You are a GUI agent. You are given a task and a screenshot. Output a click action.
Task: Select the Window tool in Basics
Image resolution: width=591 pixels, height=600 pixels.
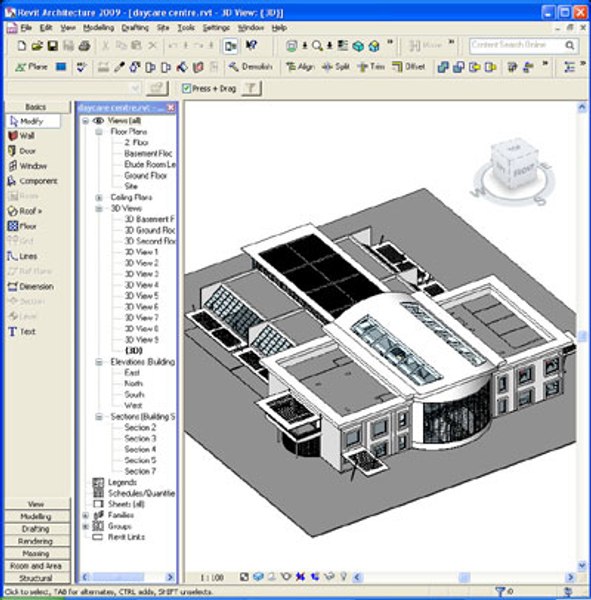pos(28,166)
